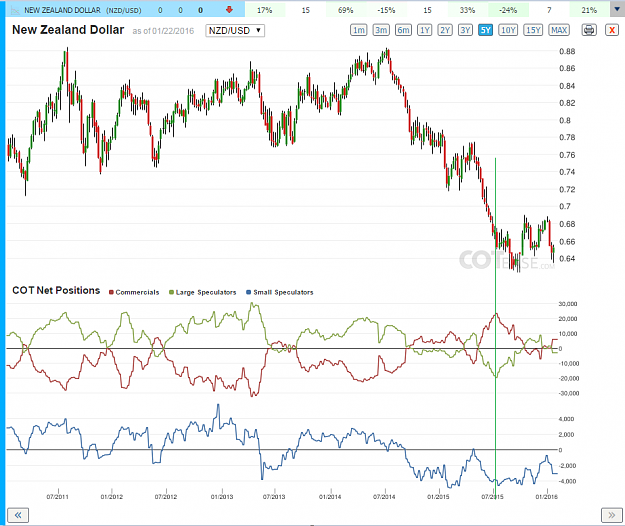Image resolution: width=625 pixels, height=526 pixels.
Task: Click the -15% cell in header row
Action: 386,10
